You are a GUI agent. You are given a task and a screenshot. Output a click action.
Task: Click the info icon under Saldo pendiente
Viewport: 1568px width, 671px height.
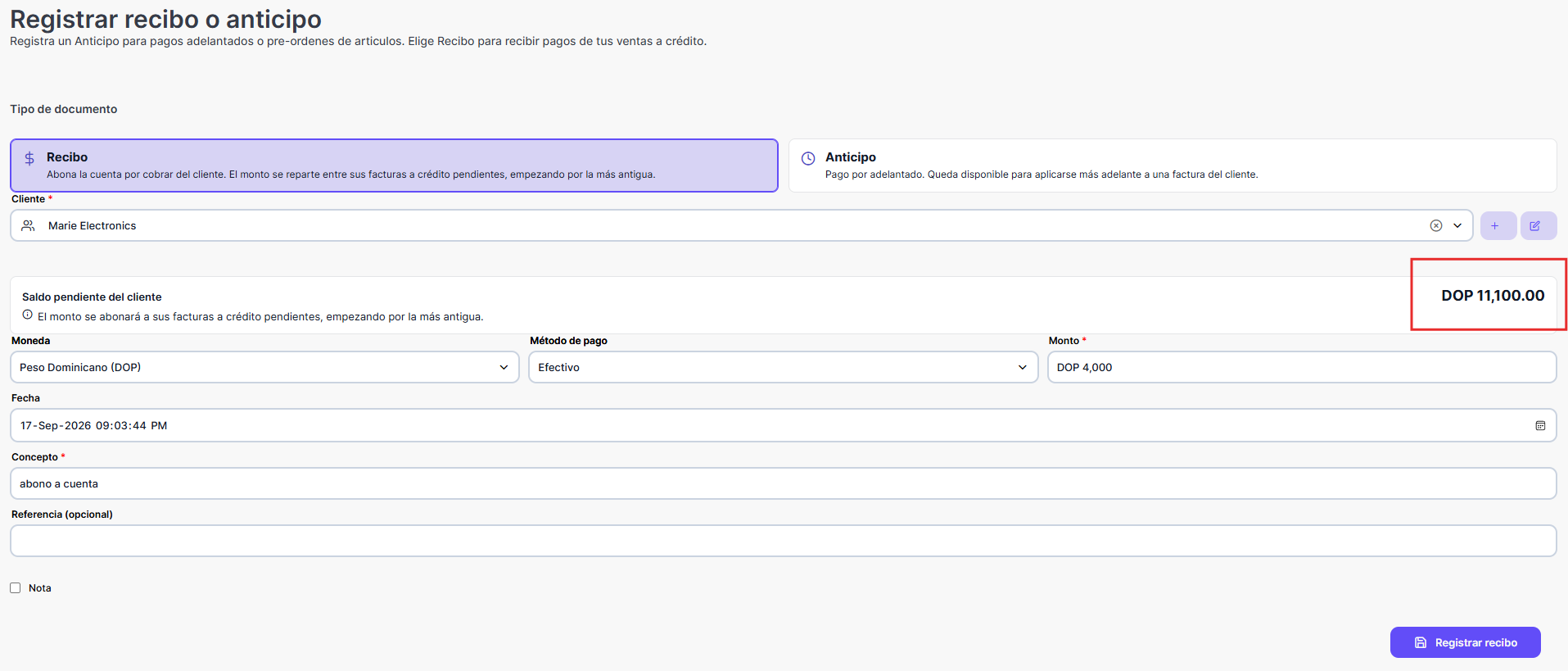[28, 315]
